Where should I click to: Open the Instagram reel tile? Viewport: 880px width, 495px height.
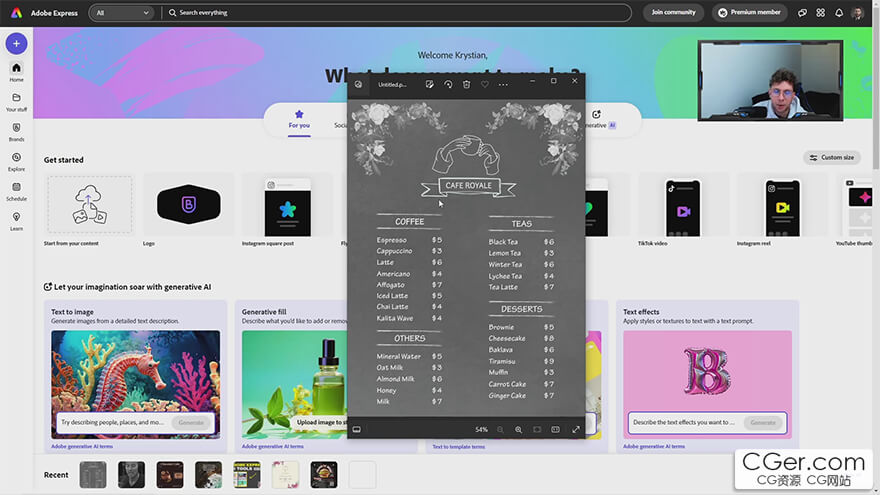[782, 207]
